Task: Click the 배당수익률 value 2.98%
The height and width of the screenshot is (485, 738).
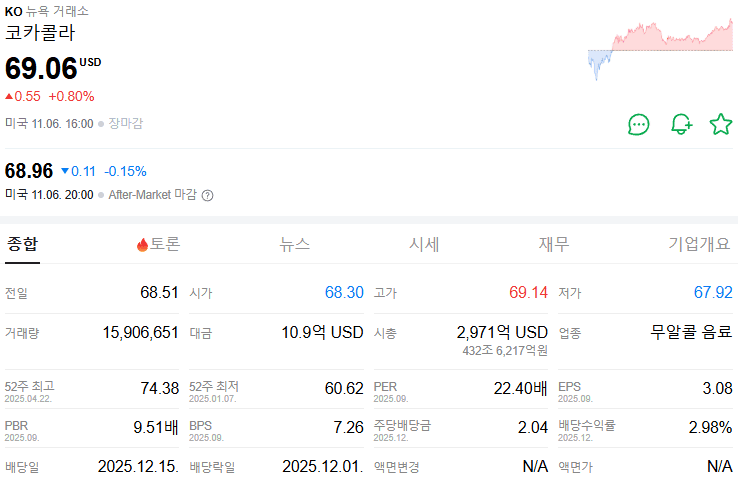Action: tap(710, 428)
